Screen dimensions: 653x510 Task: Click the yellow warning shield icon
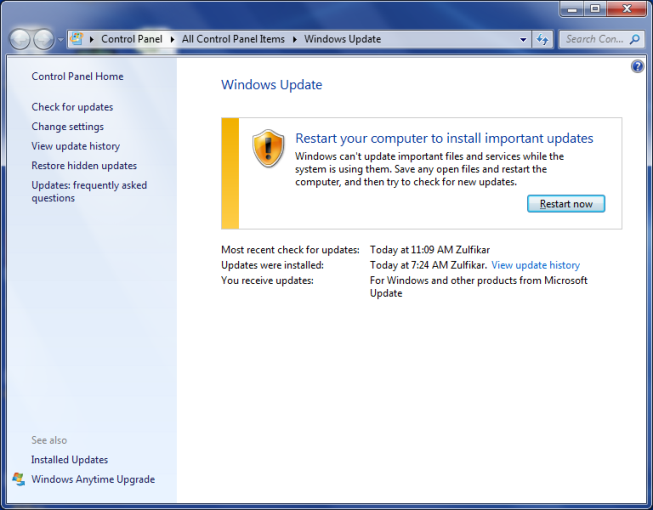tap(268, 148)
